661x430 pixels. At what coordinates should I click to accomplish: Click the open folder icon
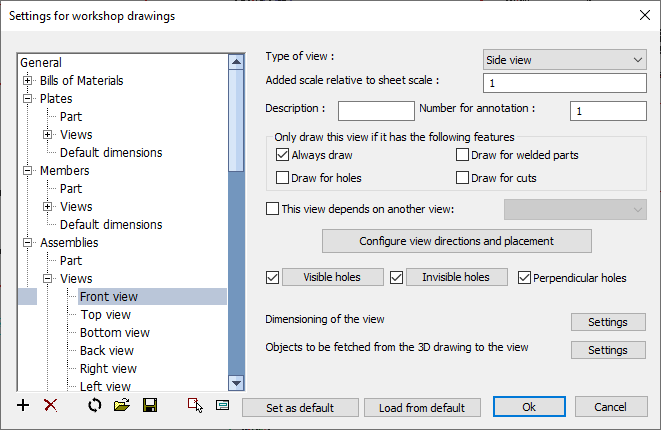tap(122, 406)
